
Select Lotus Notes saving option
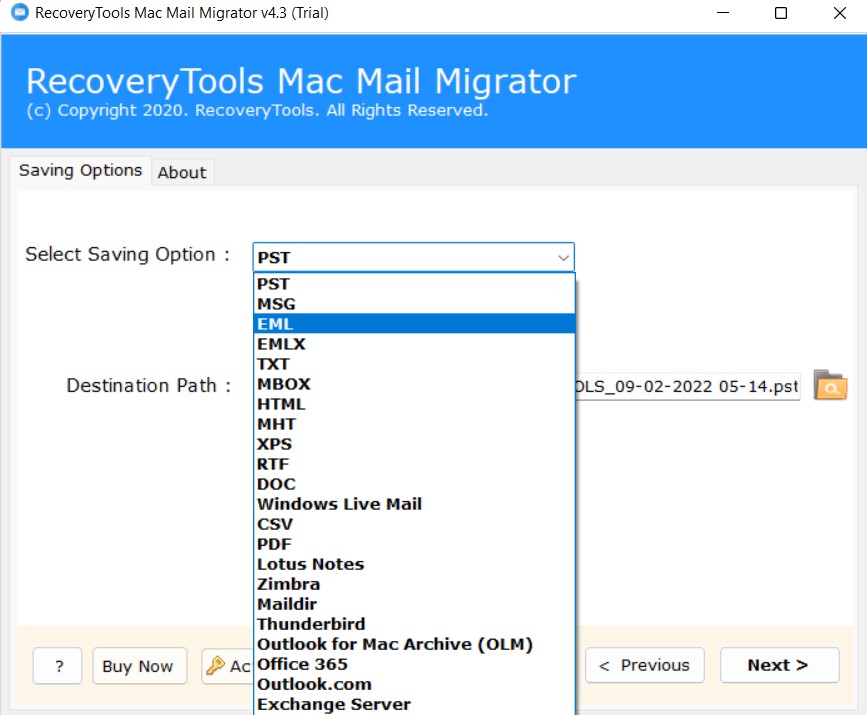pyautogui.click(x=414, y=563)
